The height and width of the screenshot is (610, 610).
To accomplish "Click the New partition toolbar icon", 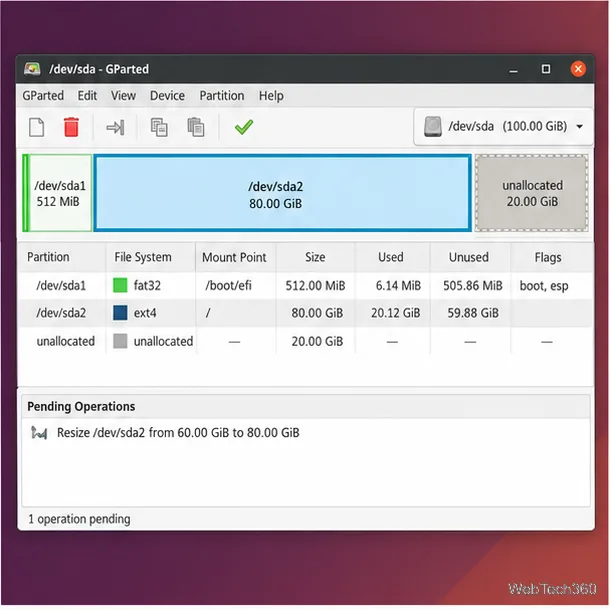I will (x=37, y=127).
